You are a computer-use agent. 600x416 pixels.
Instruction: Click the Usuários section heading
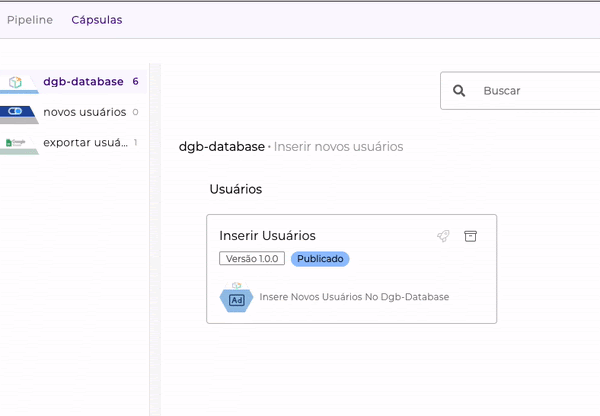click(235, 189)
